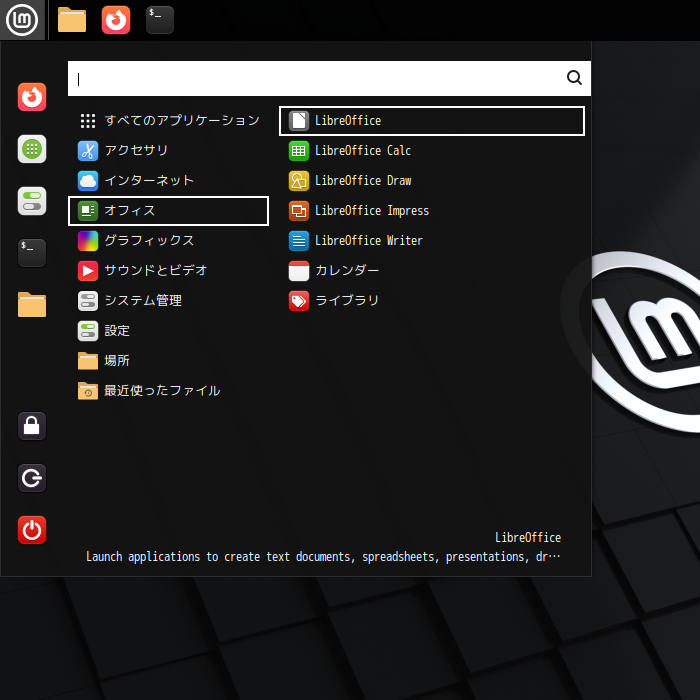
Task: Launch Firefox from menu favorites sidebar
Action: tap(32, 97)
